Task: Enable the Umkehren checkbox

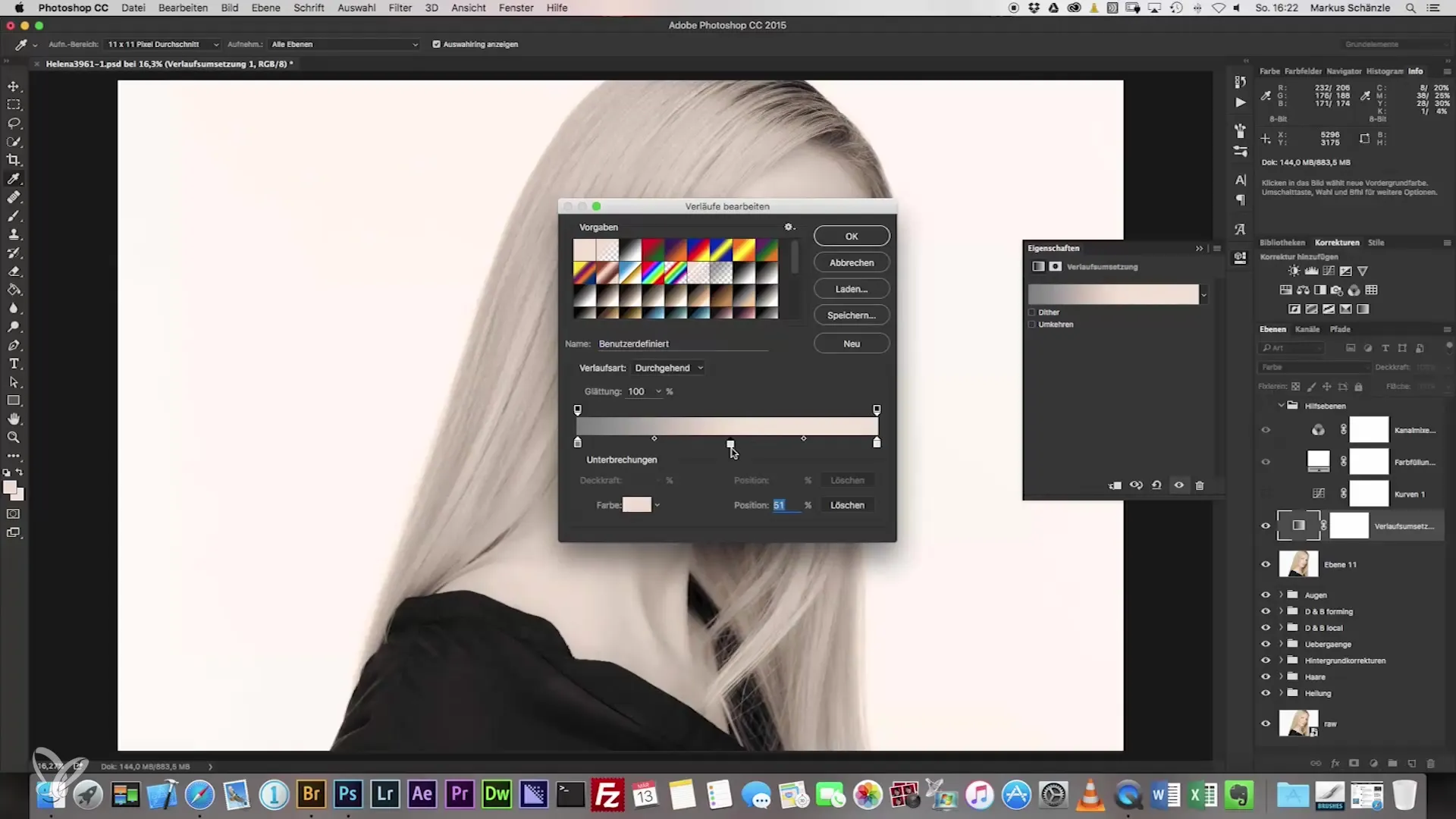Action: [1032, 325]
